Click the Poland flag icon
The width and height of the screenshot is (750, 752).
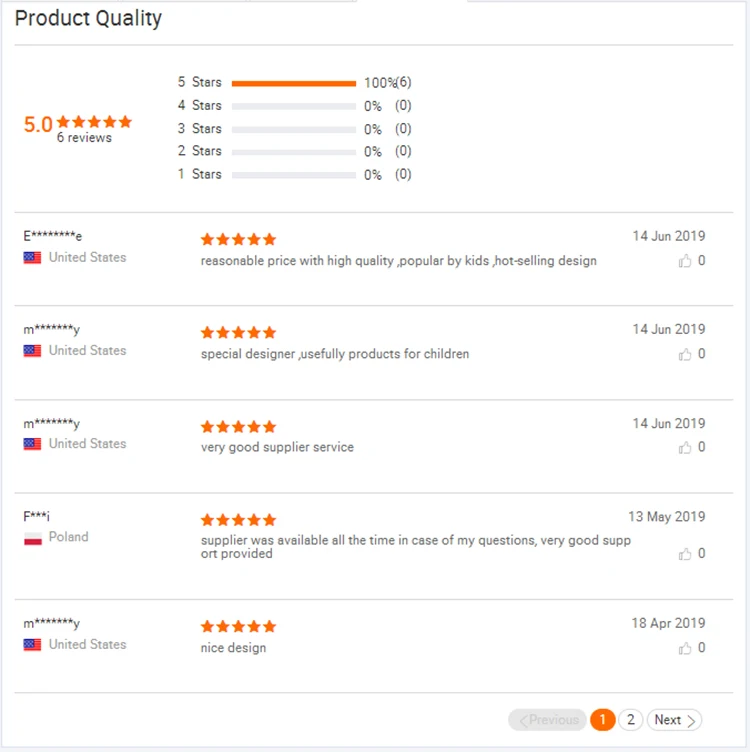tap(33, 538)
